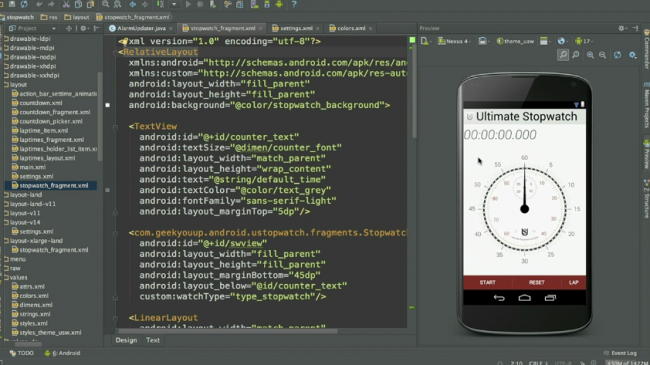This screenshot has height=365, width=650.
Task: Click the Find magnifier icon
Action: click(x=105, y=4)
